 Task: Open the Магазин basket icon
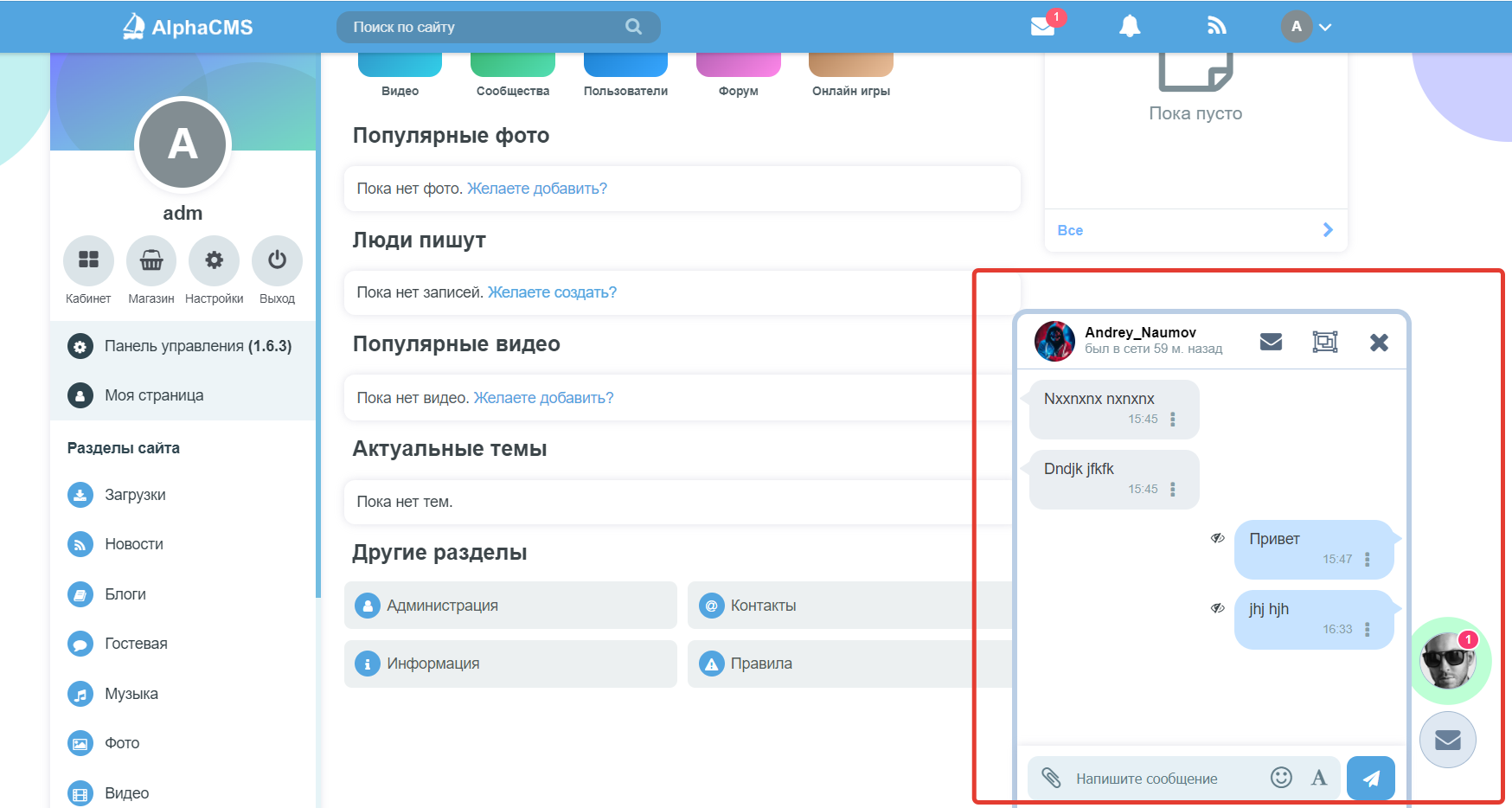[x=151, y=260]
